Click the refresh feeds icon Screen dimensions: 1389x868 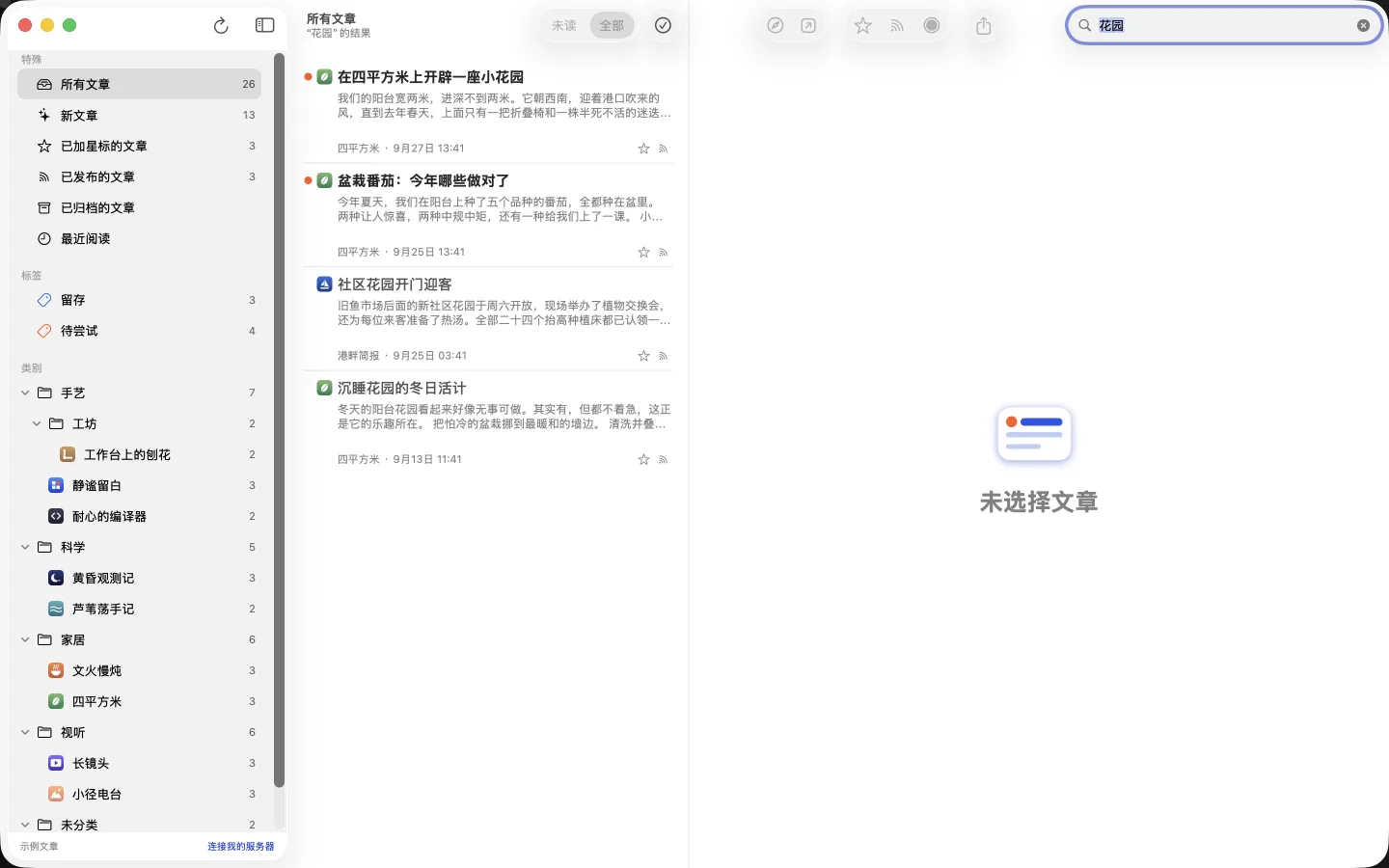point(221,26)
